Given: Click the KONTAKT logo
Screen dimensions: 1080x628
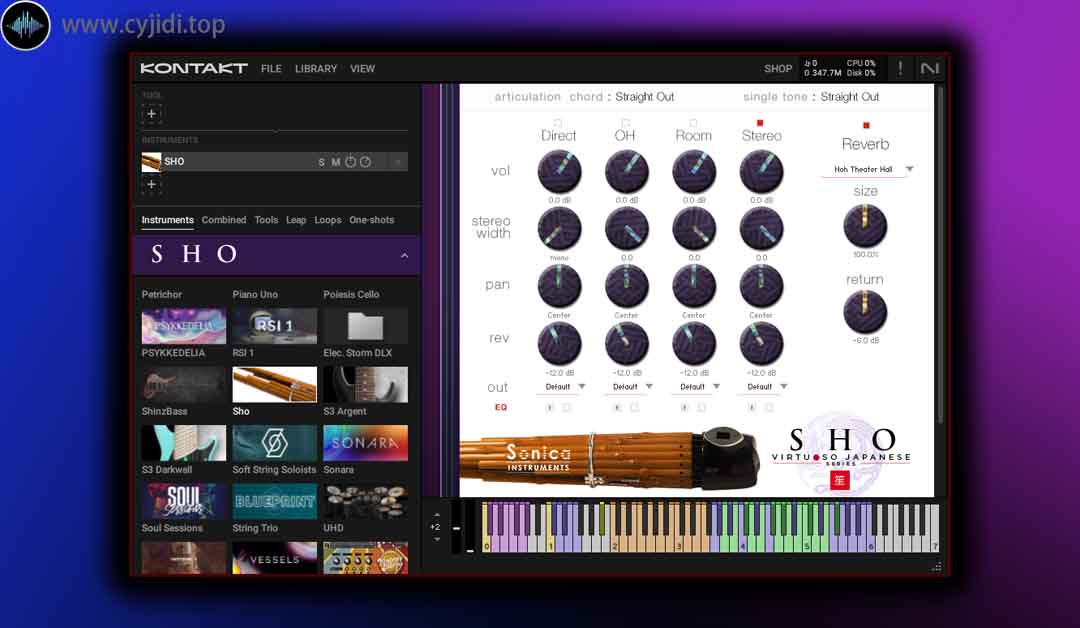Looking at the screenshot, I should pos(194,68).
